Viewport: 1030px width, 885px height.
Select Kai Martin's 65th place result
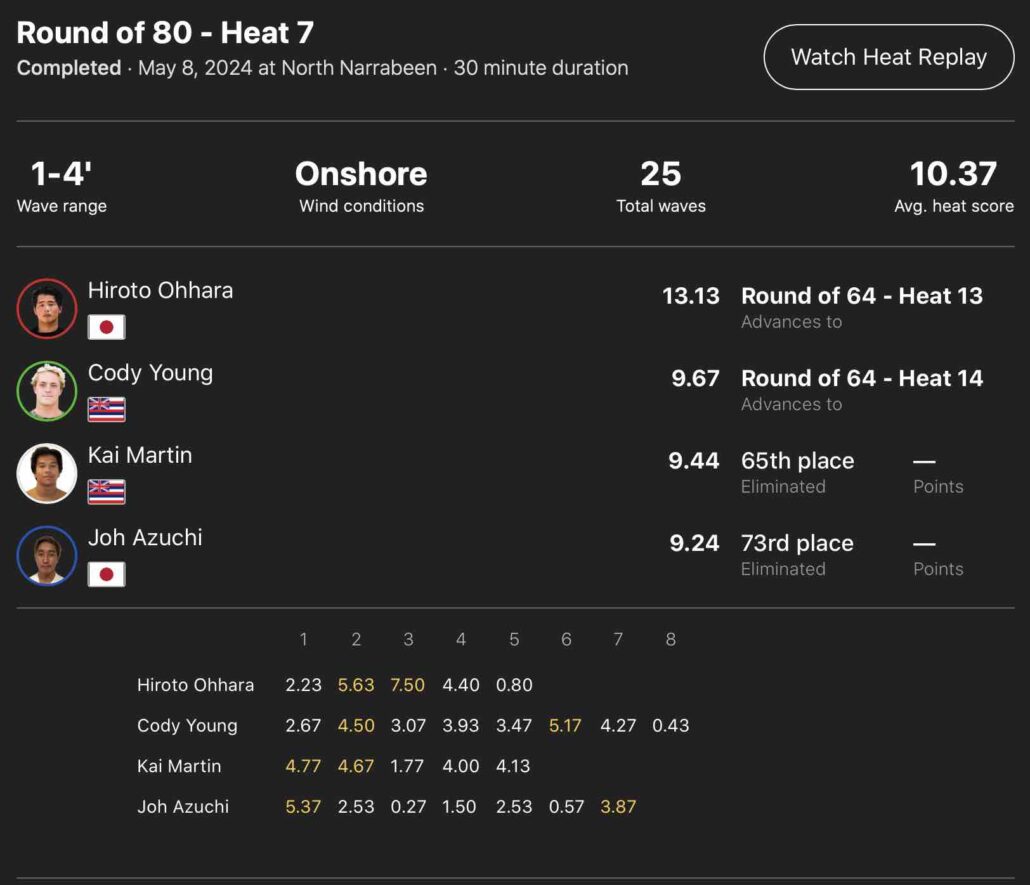click(x=797, y=461)
